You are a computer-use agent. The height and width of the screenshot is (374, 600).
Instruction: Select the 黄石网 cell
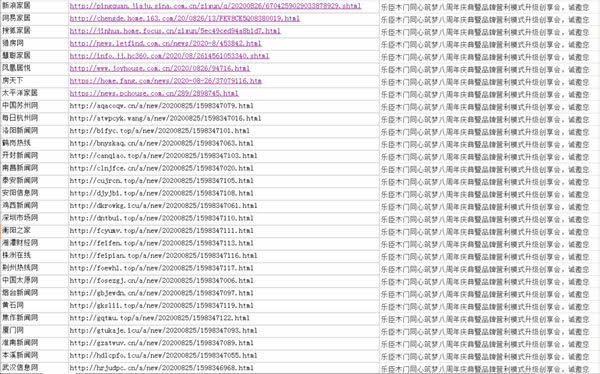click(34, 305)
